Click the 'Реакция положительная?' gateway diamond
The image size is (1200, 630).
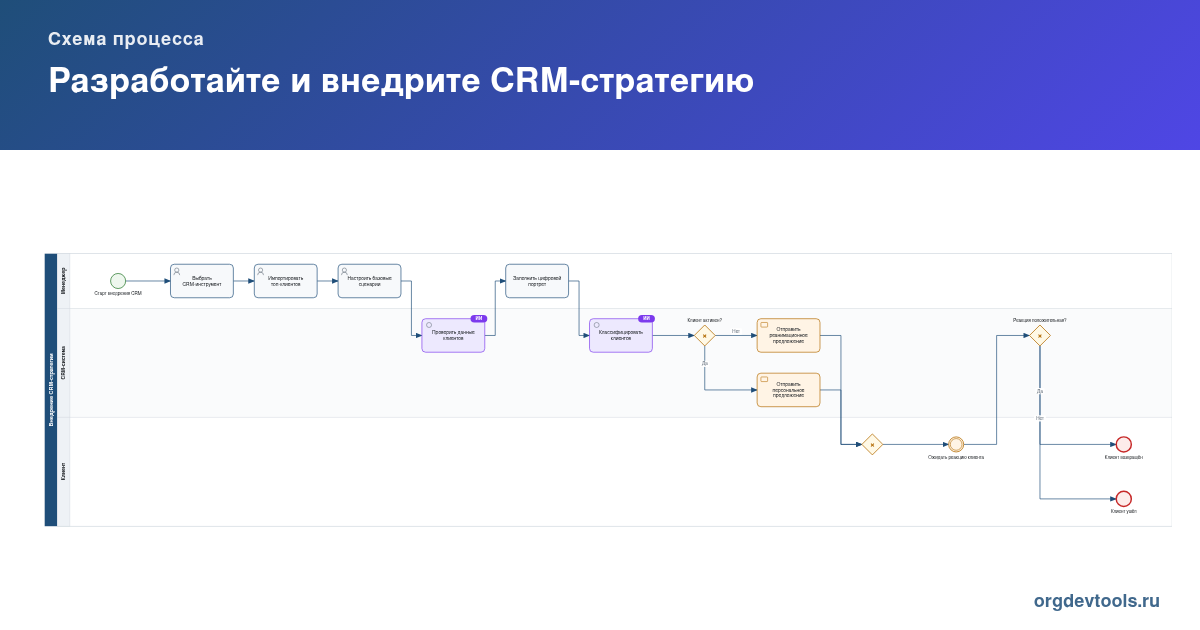click(x=1040, y=335)
